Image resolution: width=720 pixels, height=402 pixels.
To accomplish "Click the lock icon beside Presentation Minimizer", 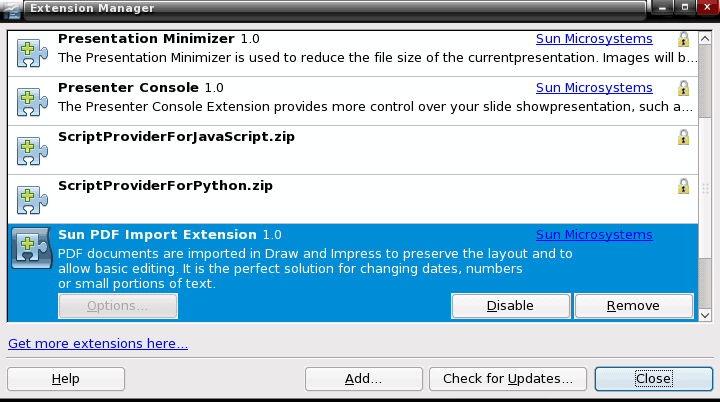I will click(x=683, y=39).
